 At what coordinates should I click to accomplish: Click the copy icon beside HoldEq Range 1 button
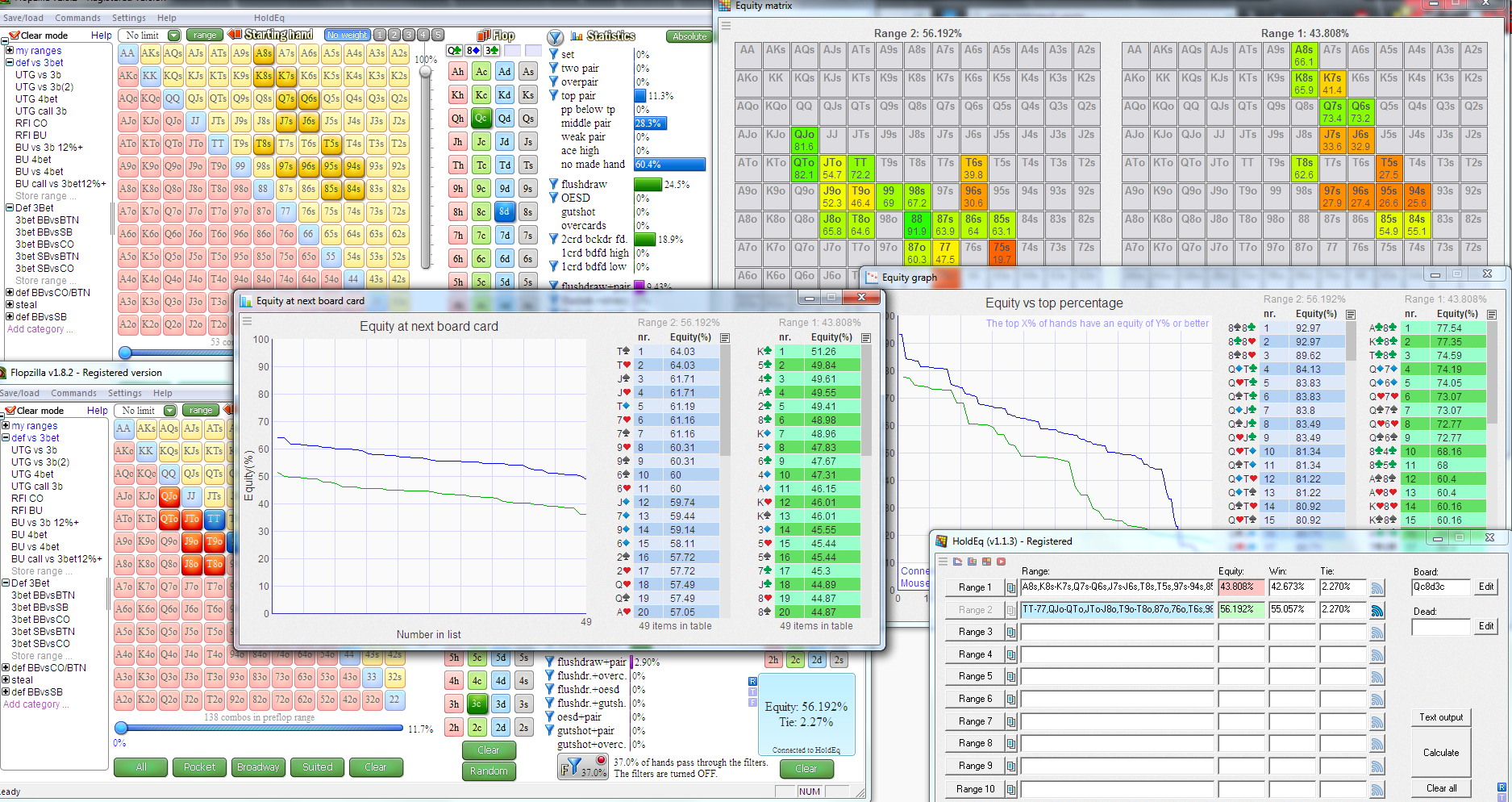[x=1010, y=587]
